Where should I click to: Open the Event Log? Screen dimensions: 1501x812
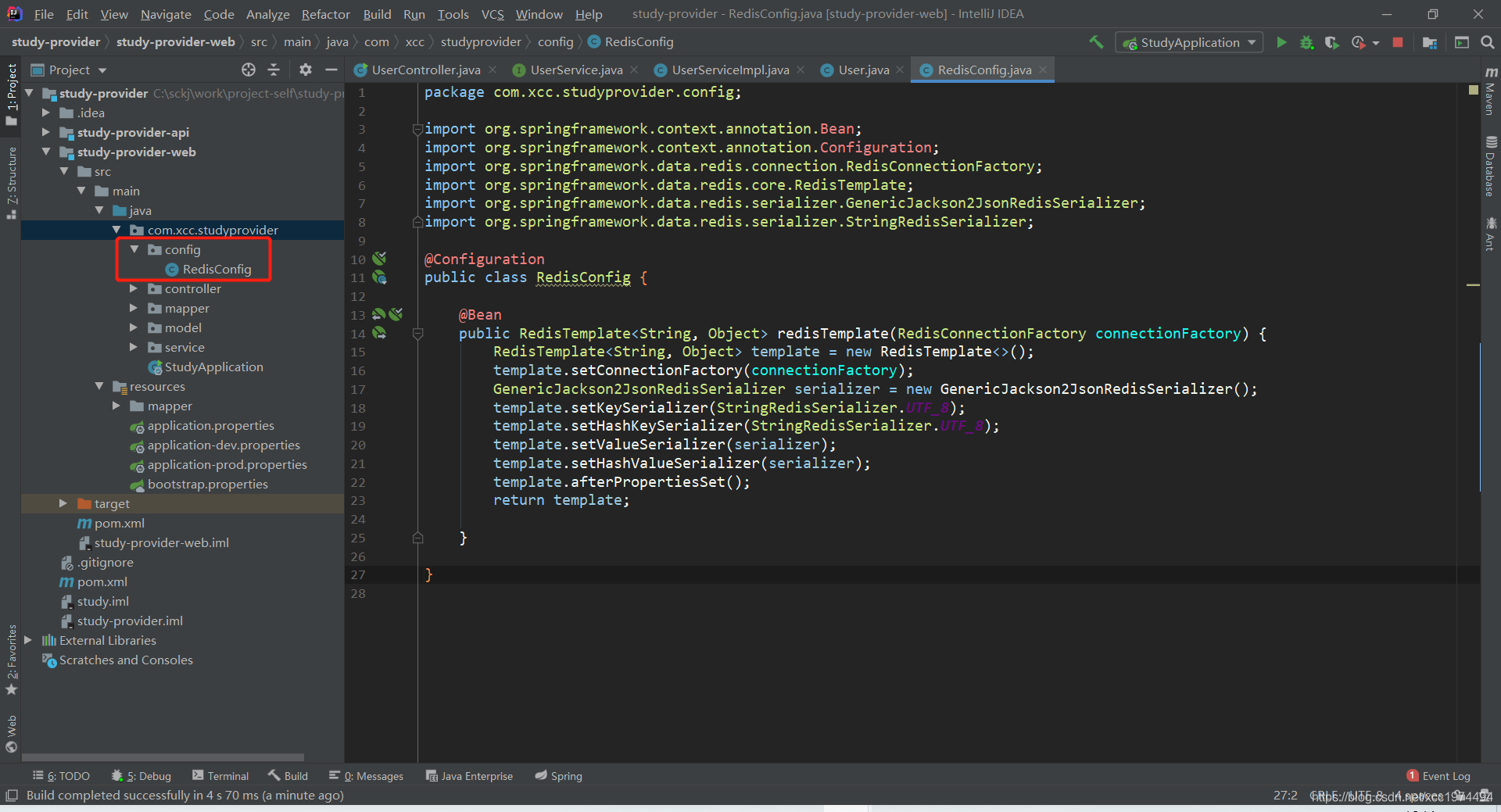(1438, 776)
